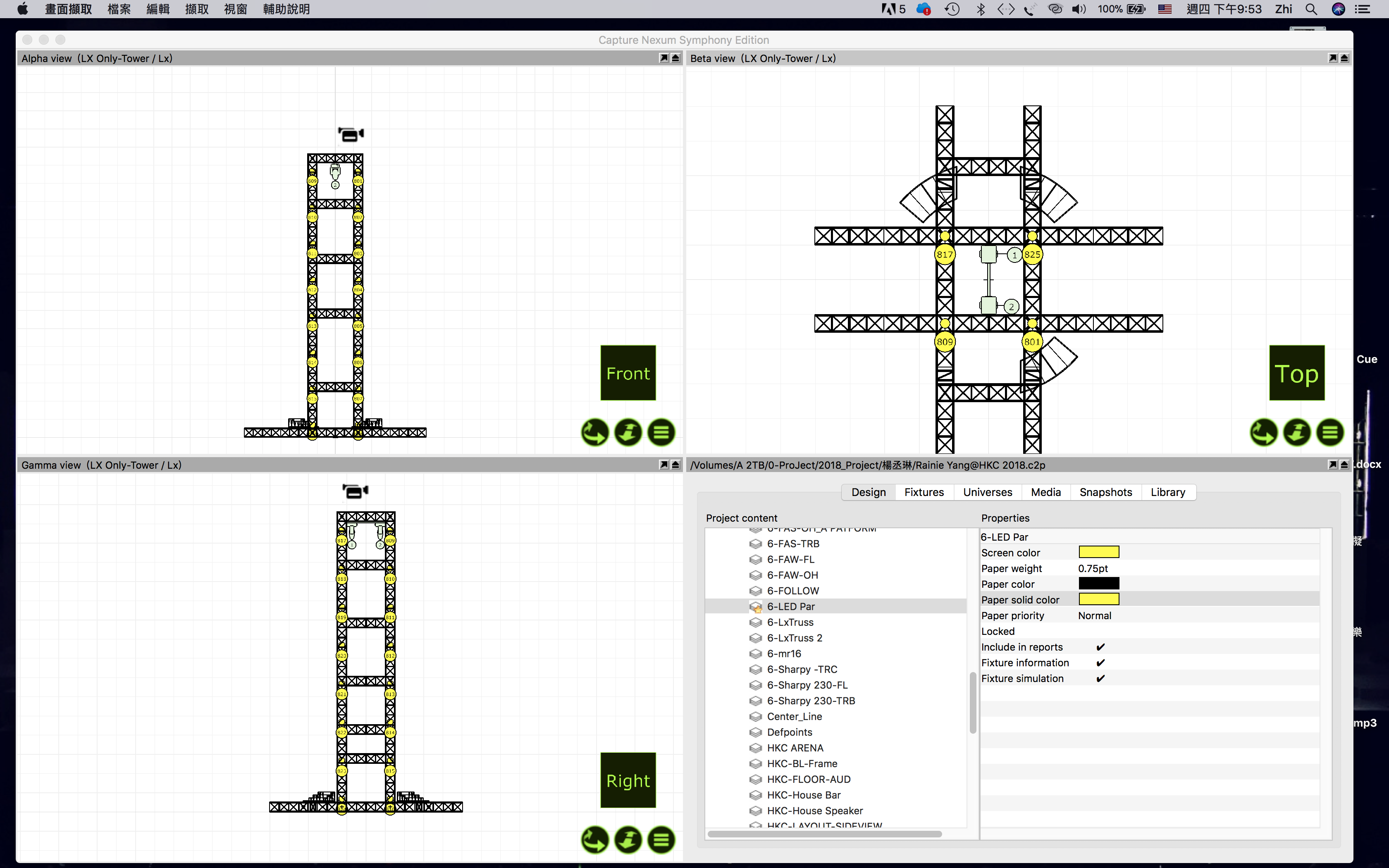The height and width of the screenshot is (868, 1389).
Task: Switch to the Media tab
Action: [1046, 492]
